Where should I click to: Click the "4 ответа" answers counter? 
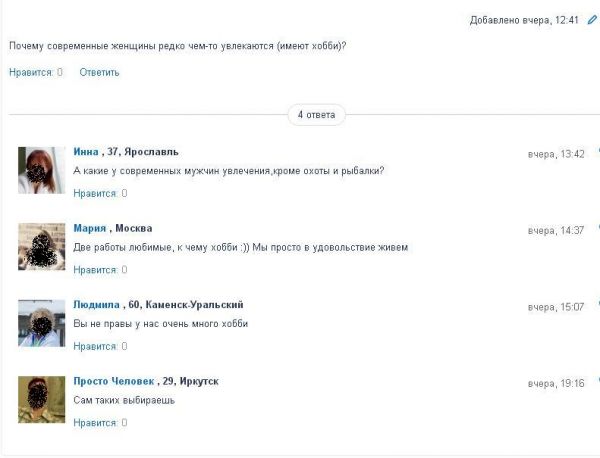click(315, 115)
